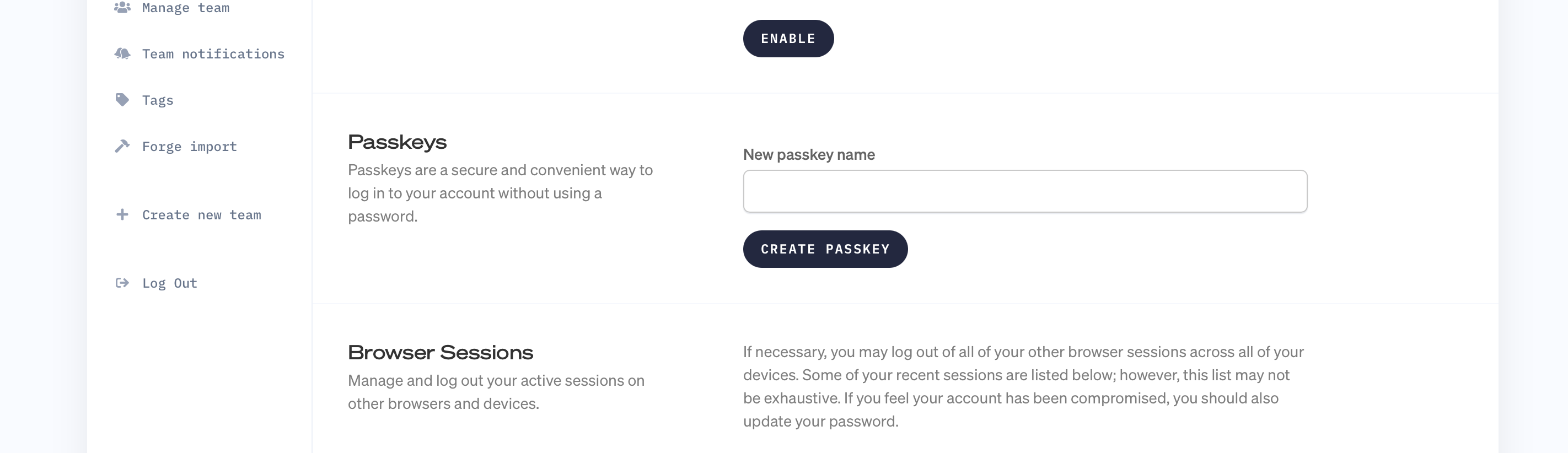The width and height of the screenshot is (1568, 453).
Task: Click the Log Out arrow icon
Action: [x=122, y=283]
